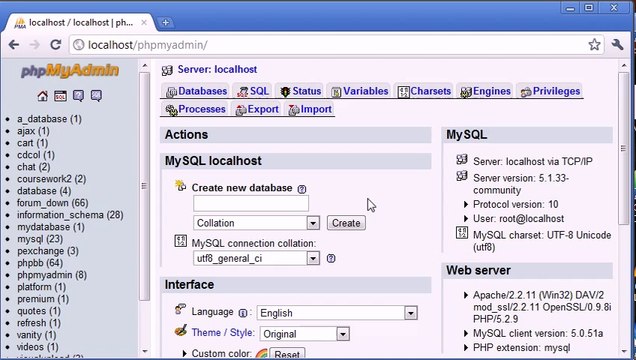Select the information_schema (28) database
Viewport: 636px width, 360px height.
70,215
